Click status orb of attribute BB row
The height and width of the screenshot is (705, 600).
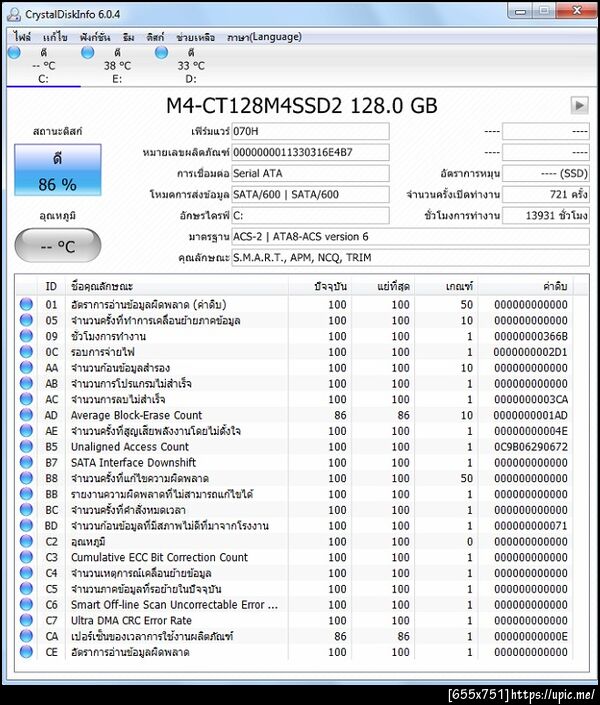(26, 494)
